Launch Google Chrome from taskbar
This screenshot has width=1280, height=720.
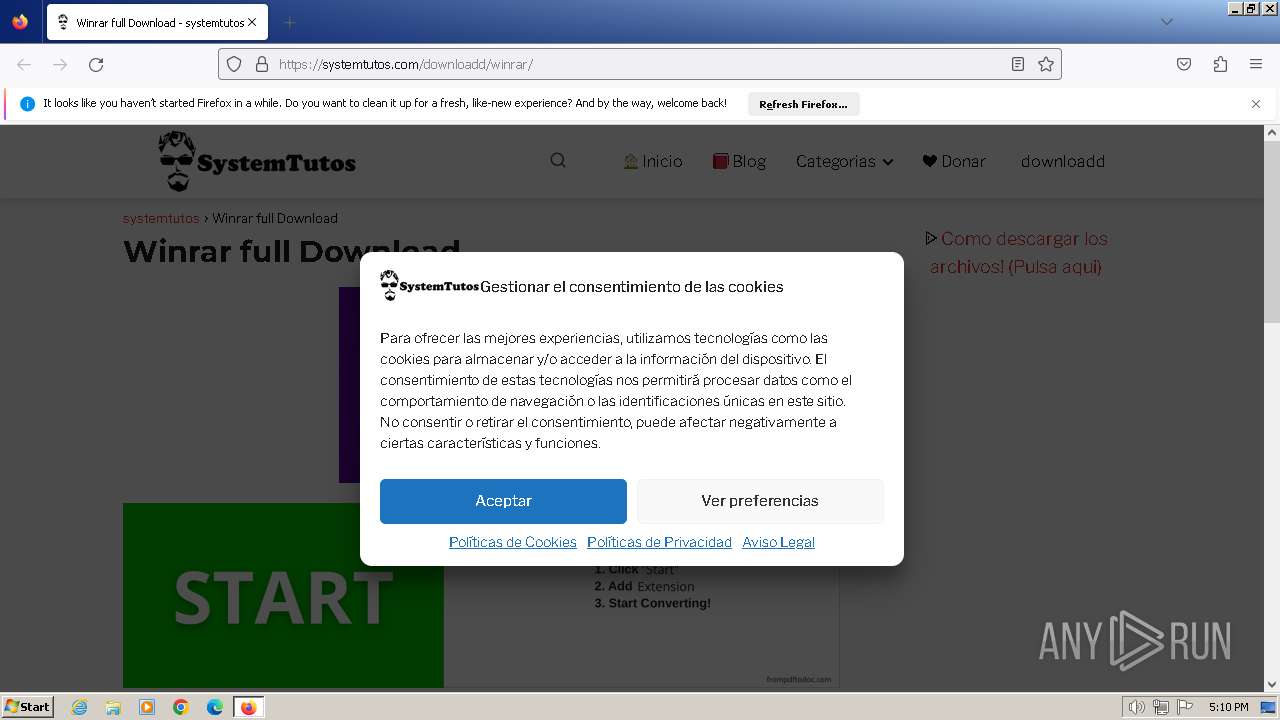click(x=181, y=707)
